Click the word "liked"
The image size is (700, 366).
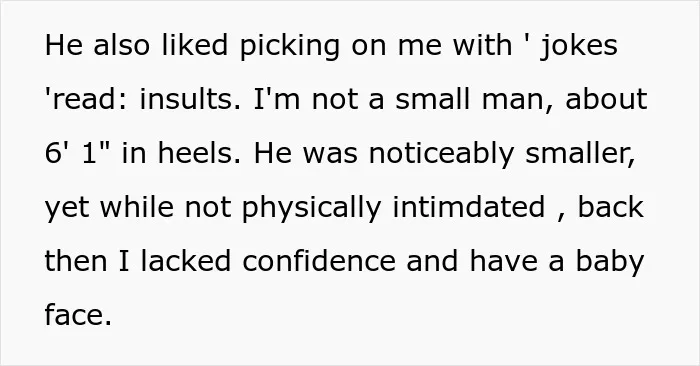(194, 45)
